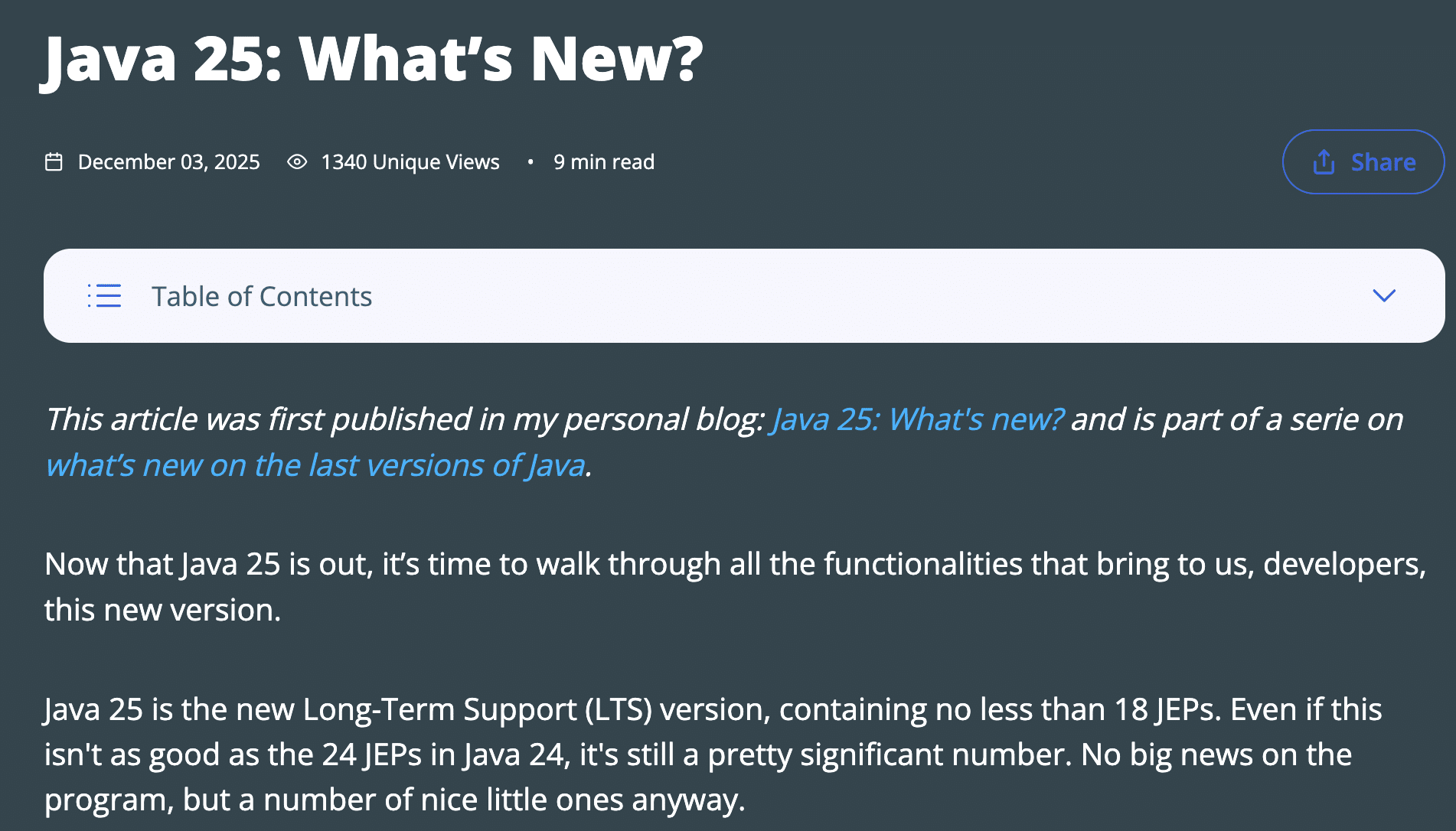Click the italic text "This article was first published"
The image size is (1456, 831).
(259, 419)
